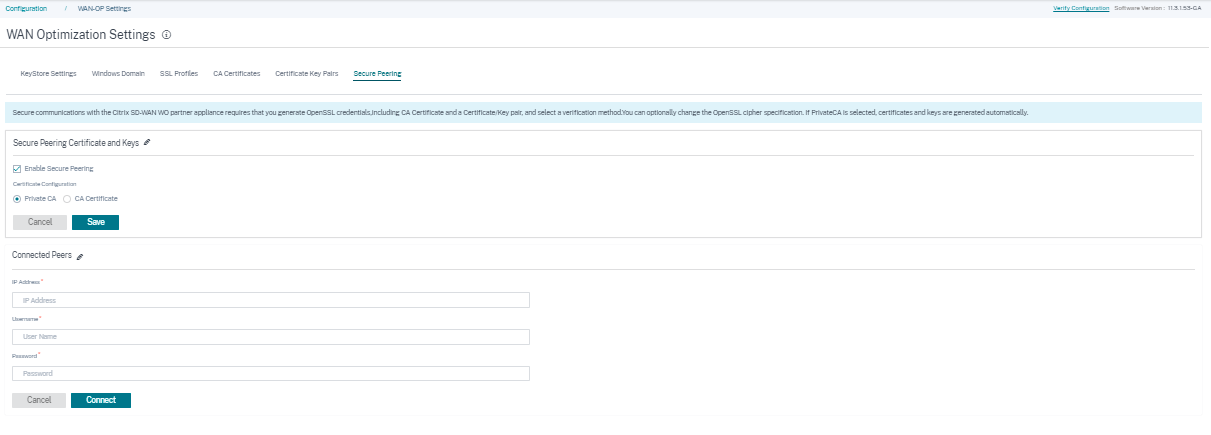Open the SSL Profiles tab

click(179, 73)
